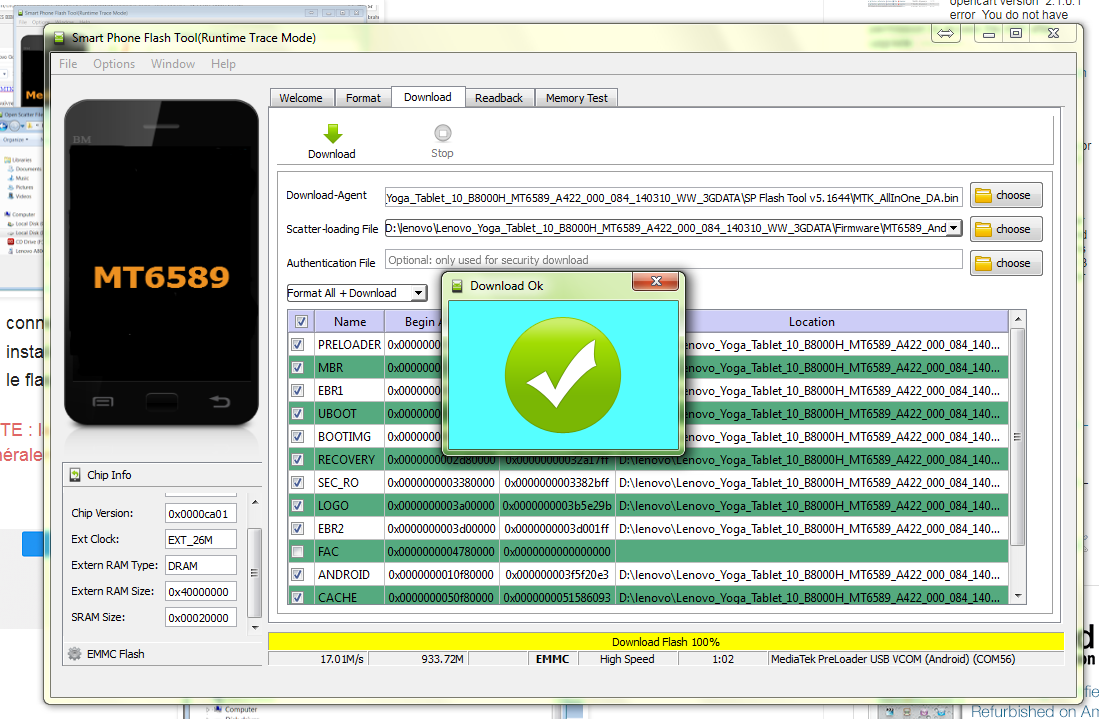This screenshot has height=719, width=1099.
Task: Choose Download-Agent file
Action: click(1006, 196)
